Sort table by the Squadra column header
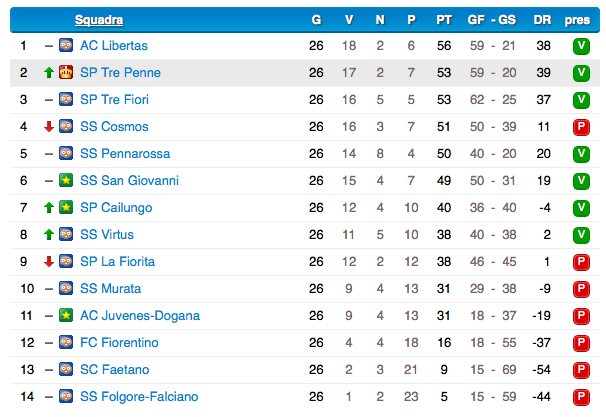The height and width of the screenshot is (417, 606). point(99,20)
